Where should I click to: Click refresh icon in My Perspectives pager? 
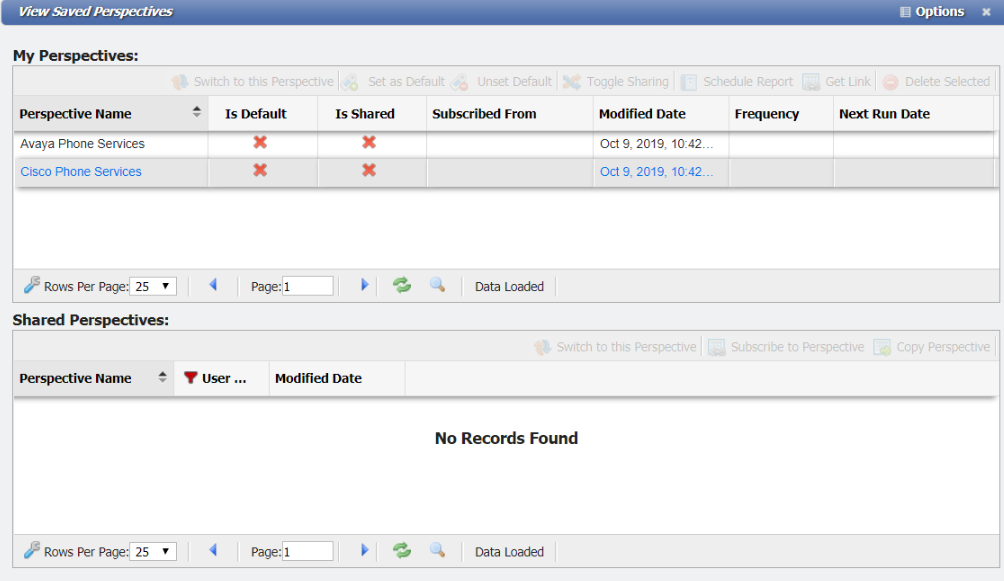pyautogui.click(x=402, y=286)
